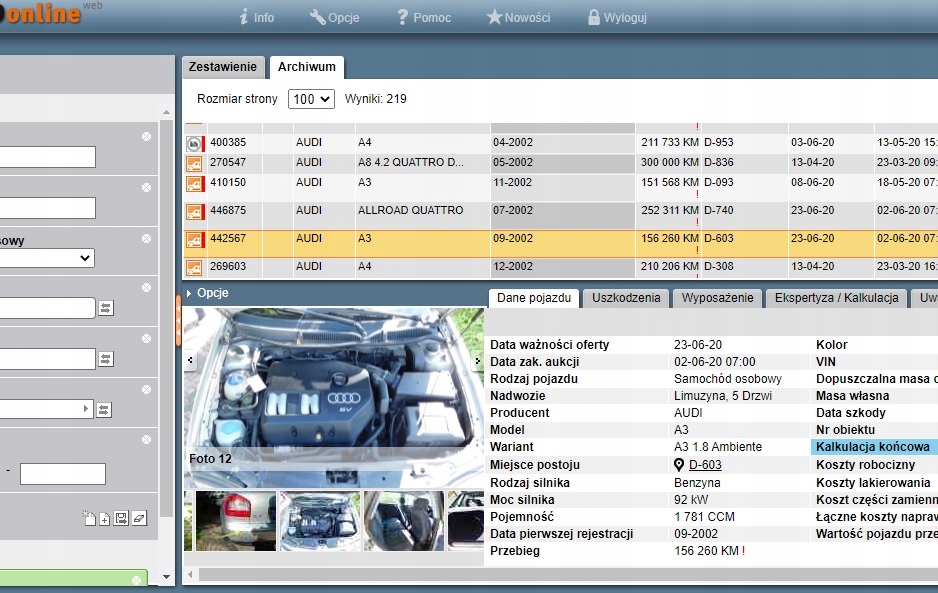Click the Opcje wrench icon in header
The width and height of the screenshot is (938, 593).
[x=318, y=17]
